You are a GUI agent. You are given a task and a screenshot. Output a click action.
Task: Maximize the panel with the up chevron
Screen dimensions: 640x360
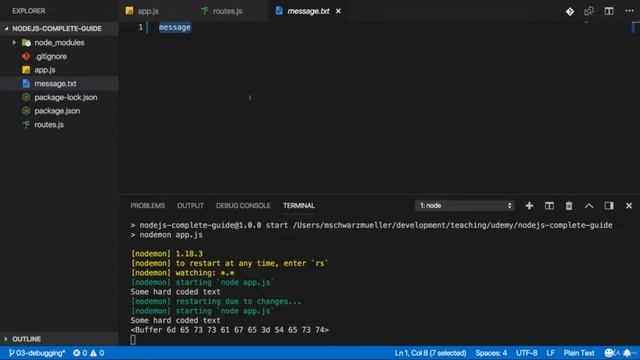click(589, 206)
